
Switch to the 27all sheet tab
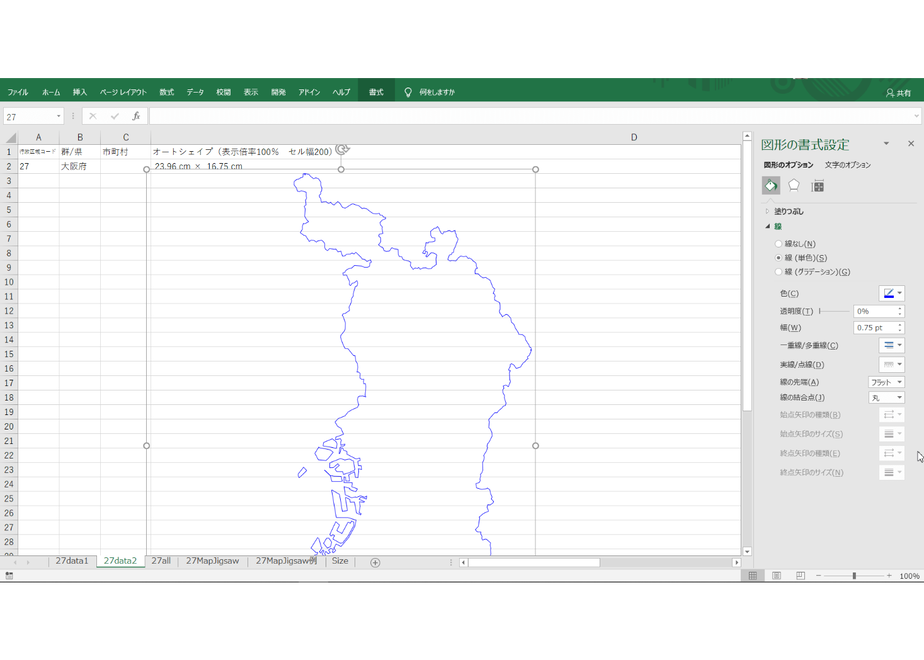coord(161,561)
